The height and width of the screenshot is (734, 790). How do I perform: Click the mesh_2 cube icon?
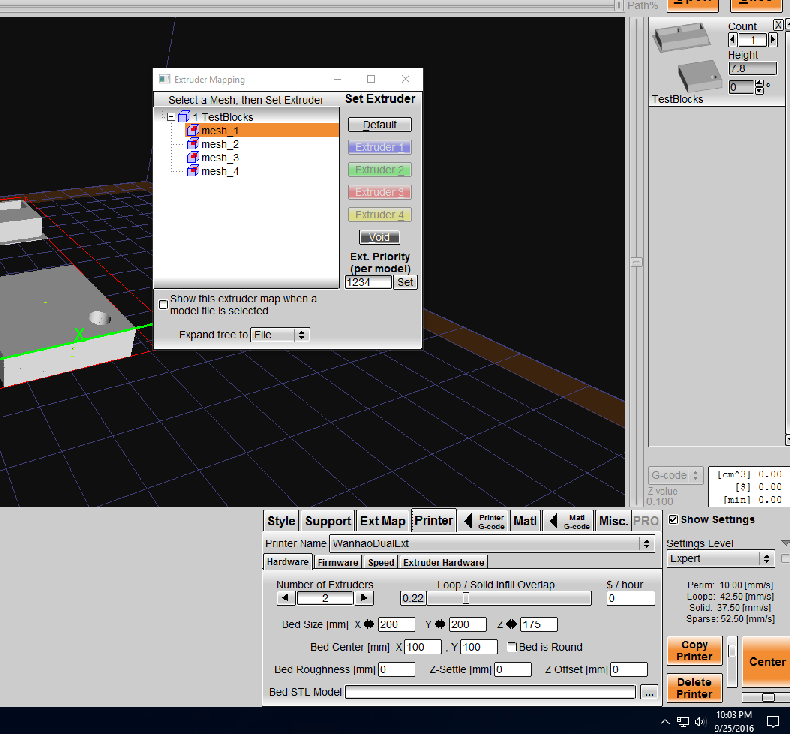coord(192,144)
